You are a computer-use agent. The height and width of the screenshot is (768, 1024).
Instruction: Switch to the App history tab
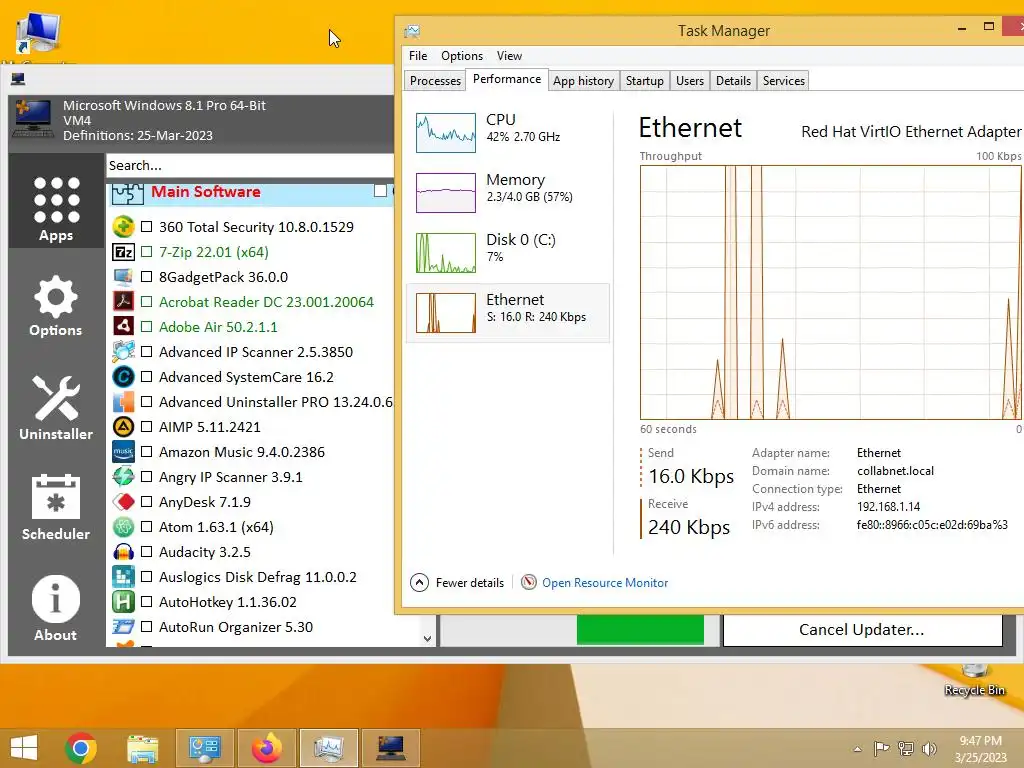(x=583, y=81)
